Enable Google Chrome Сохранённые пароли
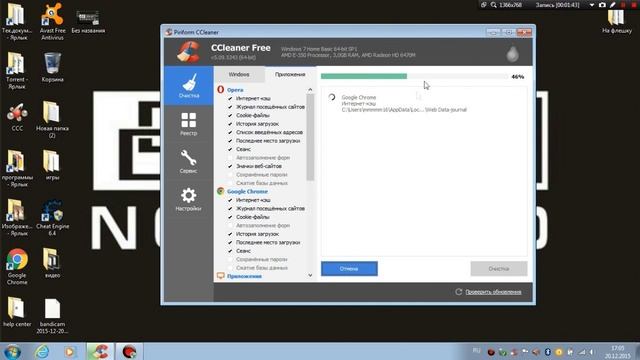This screenshot has width=640, height=360. coord(230,259)
